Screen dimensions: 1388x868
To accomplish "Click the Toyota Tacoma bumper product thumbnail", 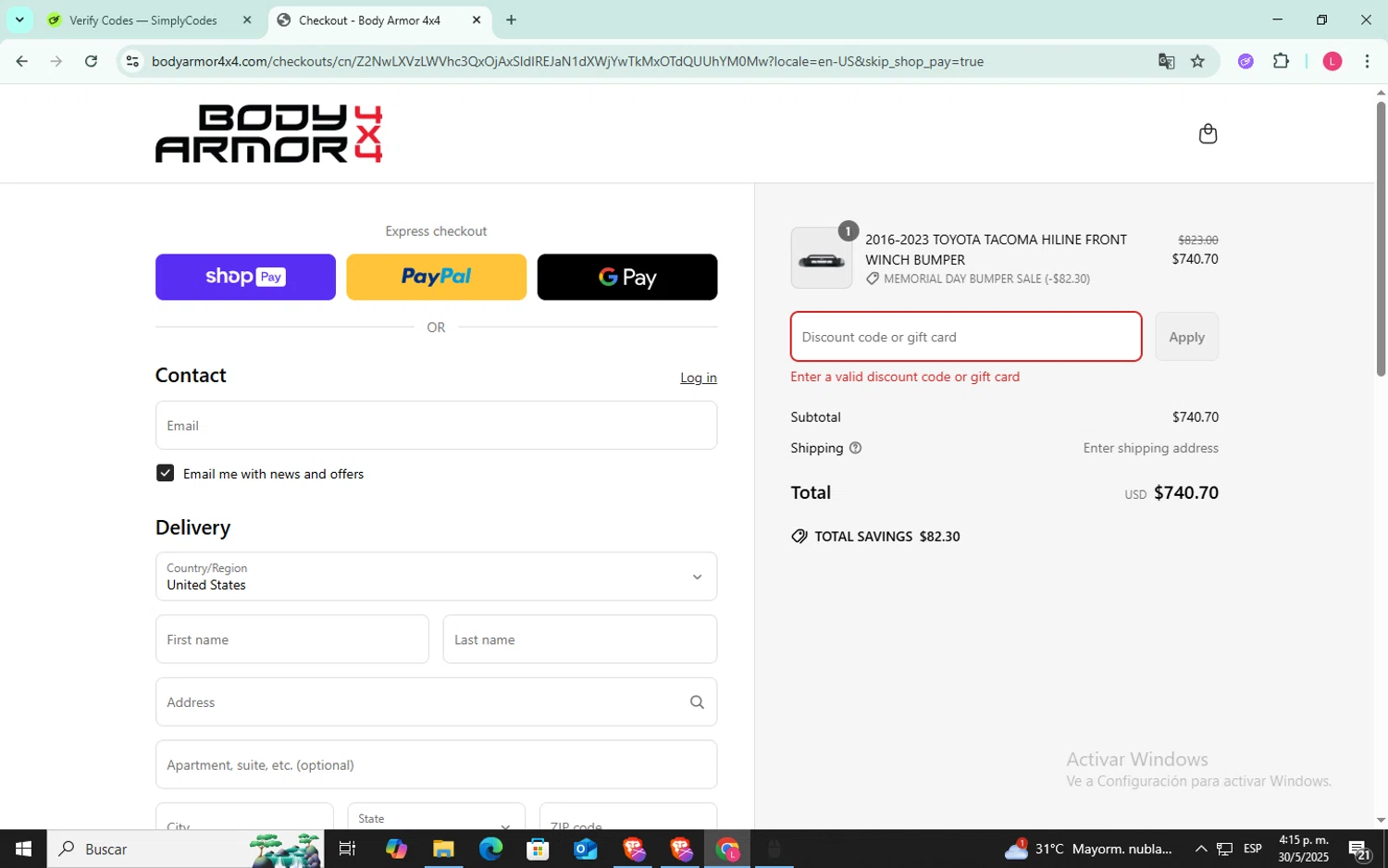I will [x=822, y=258].
